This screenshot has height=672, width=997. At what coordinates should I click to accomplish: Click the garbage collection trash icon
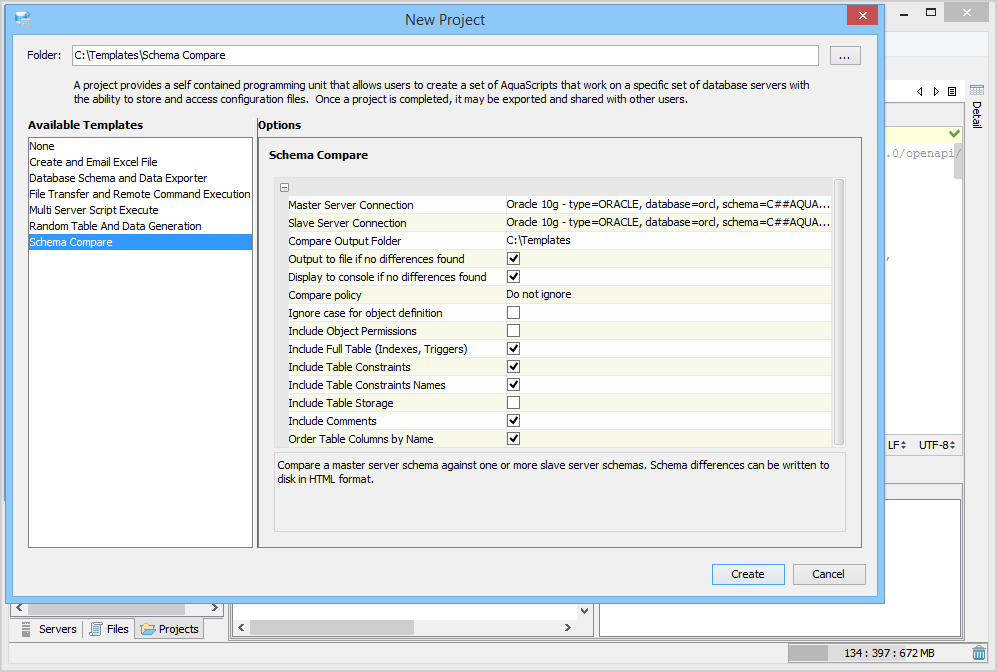(979, 653)
